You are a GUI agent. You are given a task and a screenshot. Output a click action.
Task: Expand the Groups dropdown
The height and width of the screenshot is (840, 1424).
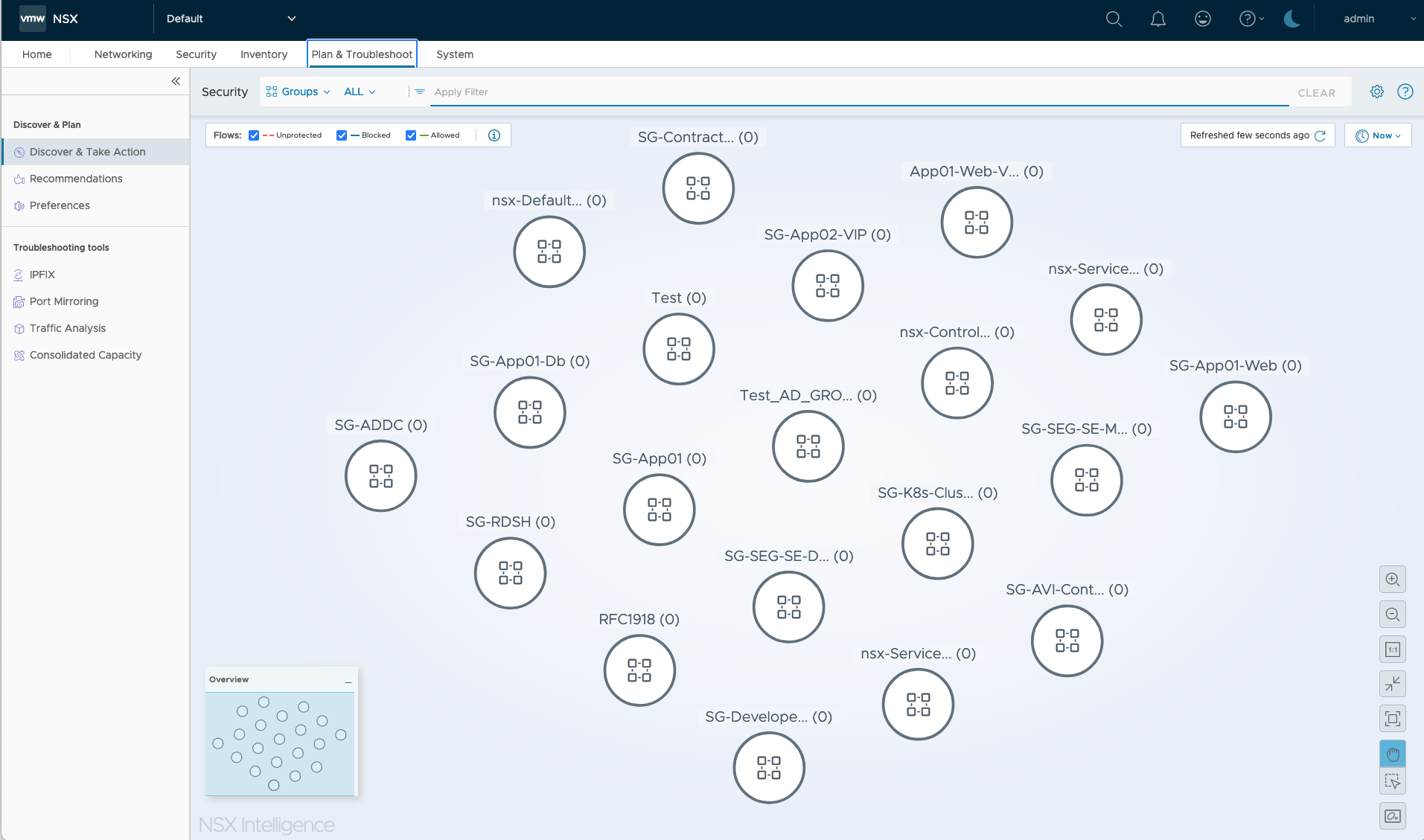298,92
